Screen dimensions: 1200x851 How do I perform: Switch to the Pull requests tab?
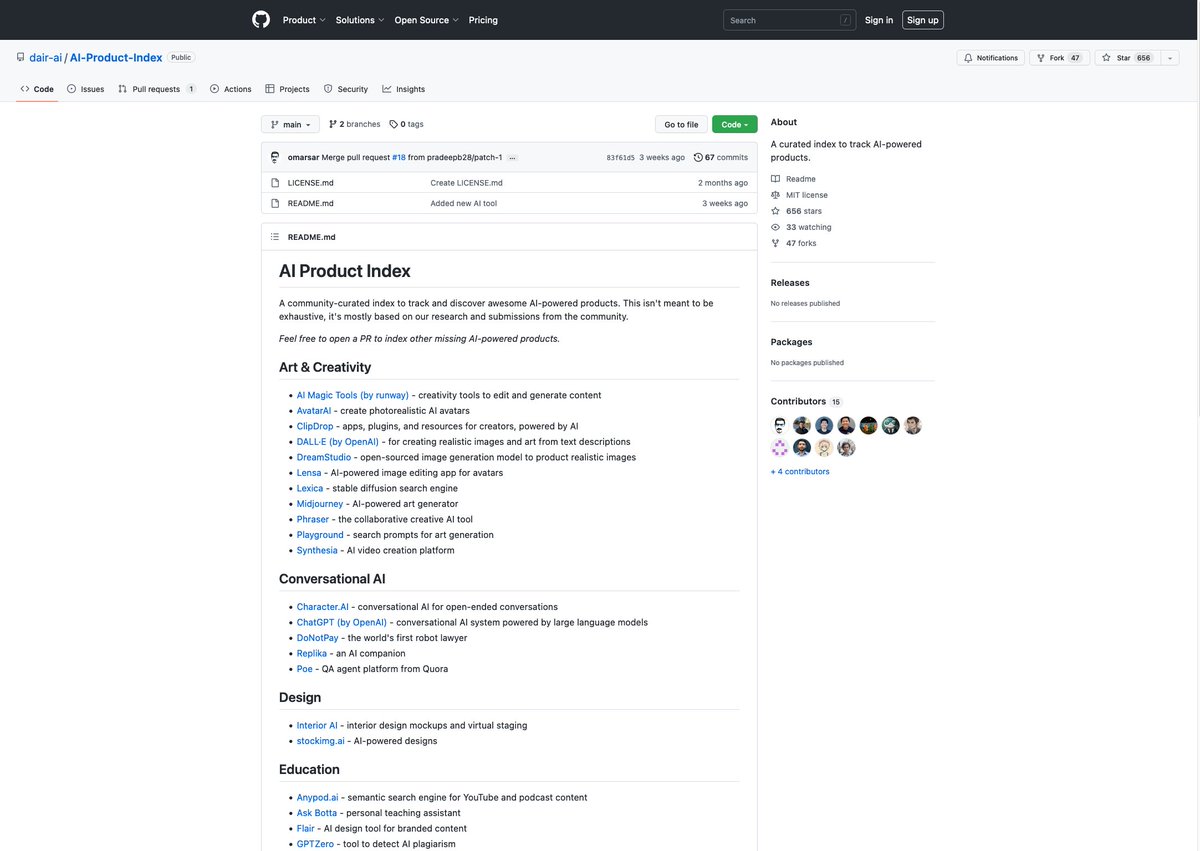pos(156,89)
